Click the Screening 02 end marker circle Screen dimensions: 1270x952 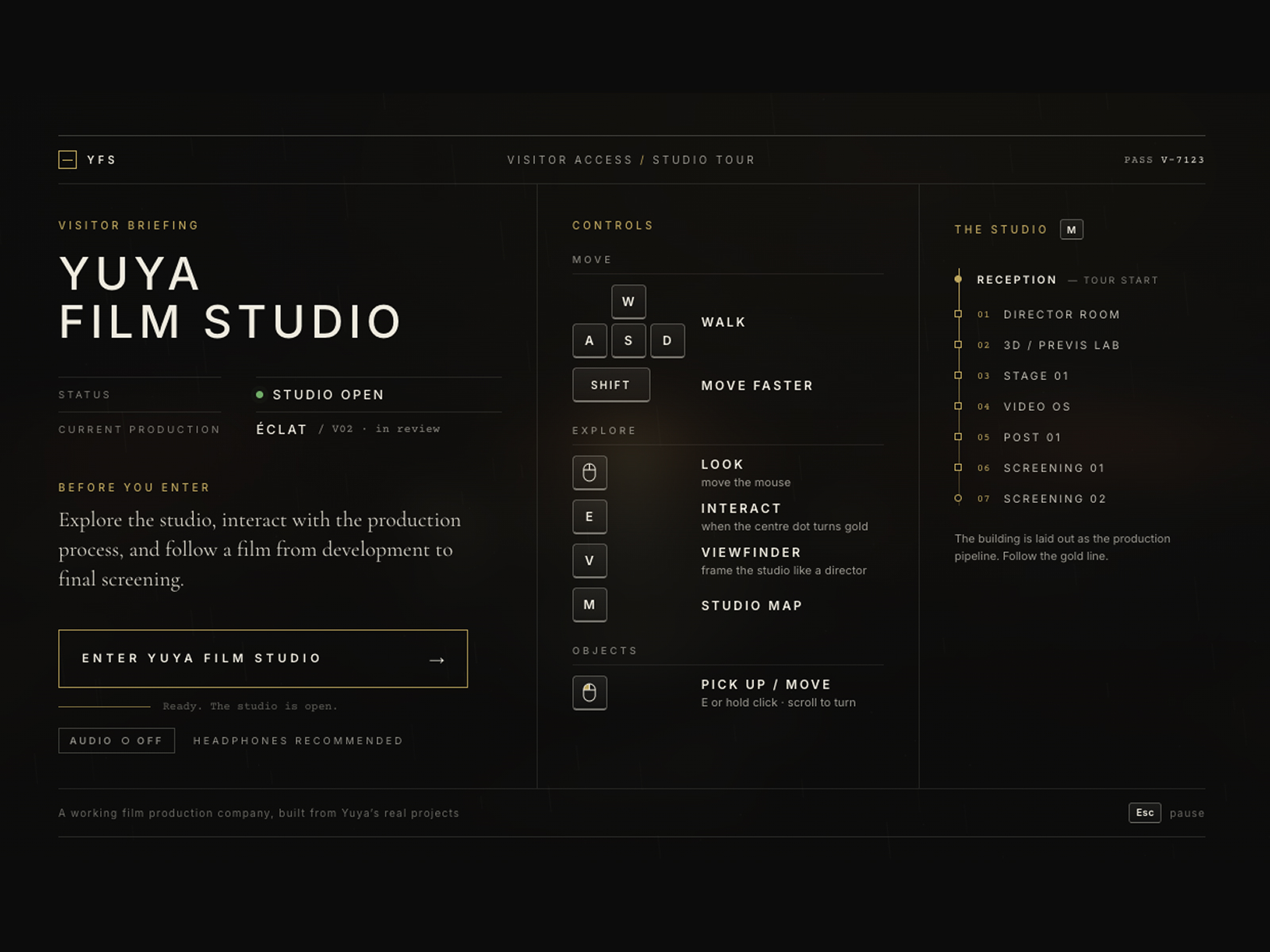point(958,498)
